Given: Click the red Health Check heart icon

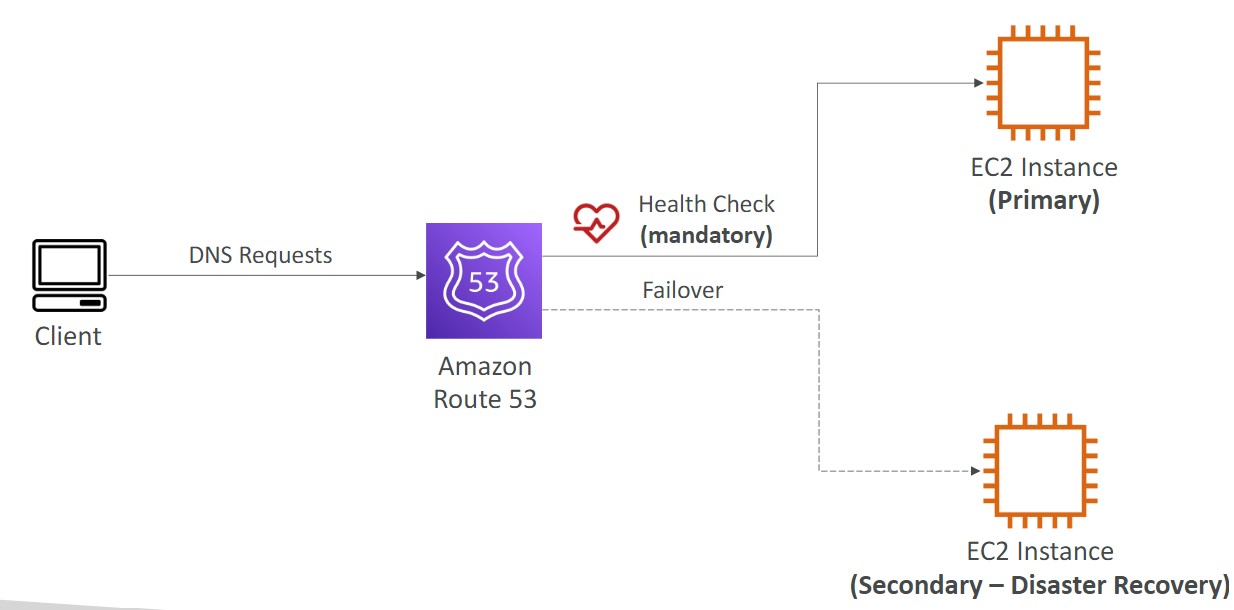Looking at the screenshot, I should (x=596, y=222).
